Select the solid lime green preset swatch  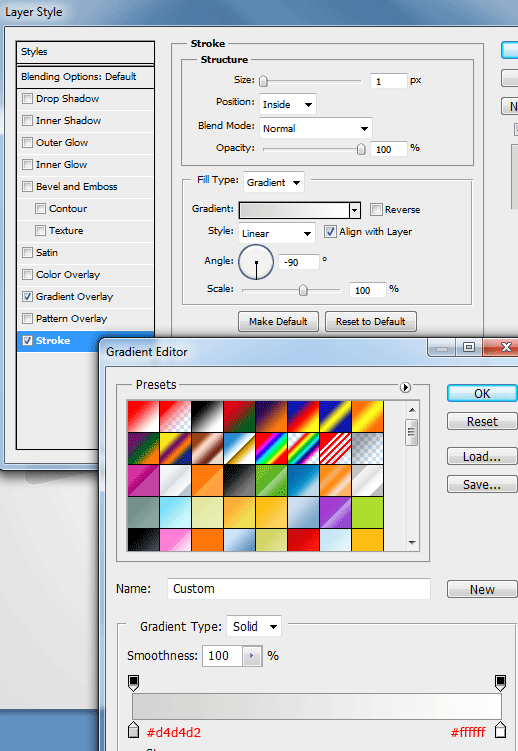[368, 512]
